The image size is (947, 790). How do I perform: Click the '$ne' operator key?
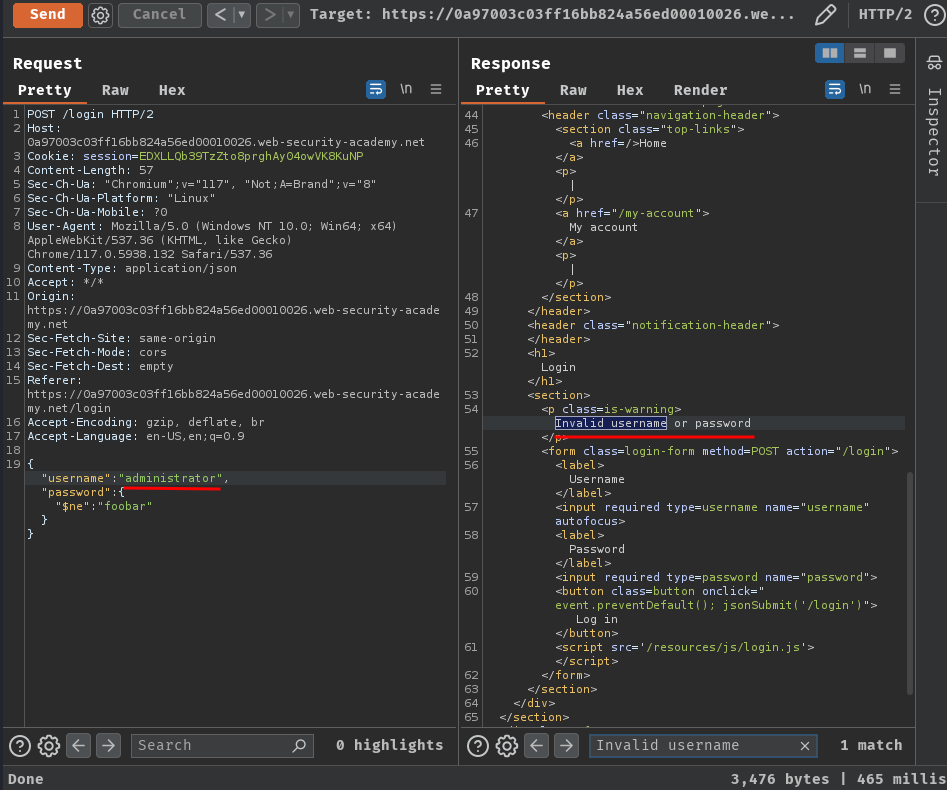72,506
